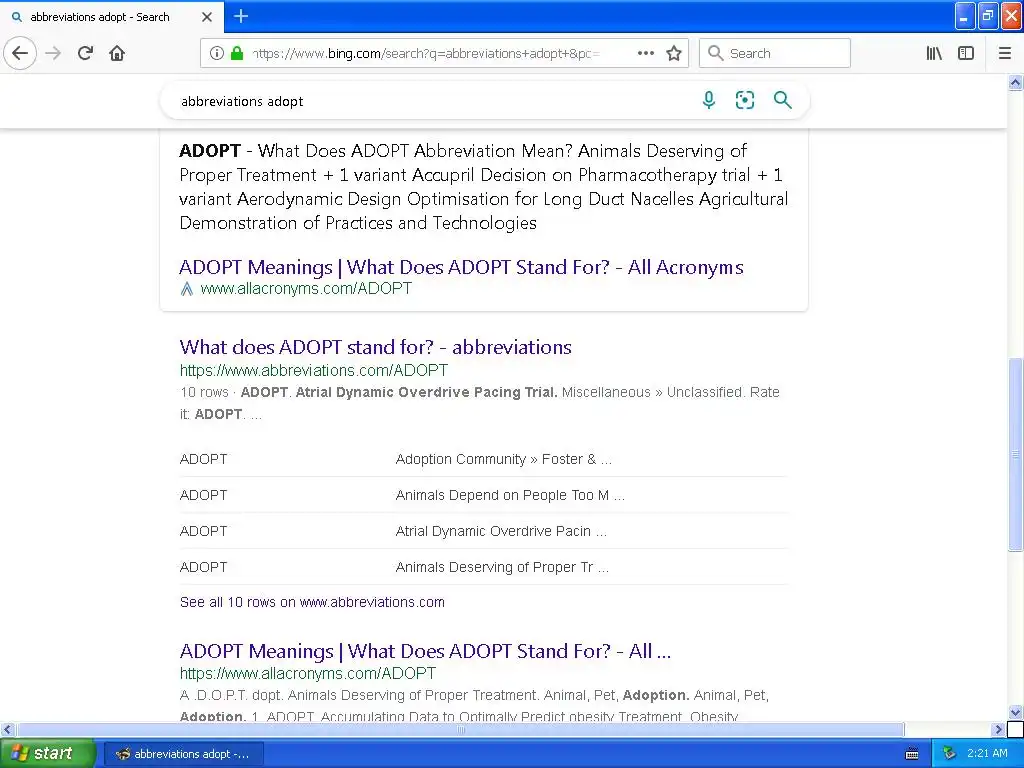
Task: Open 'What does ADOPT stand for?' result
Action: tap(376, 347)
